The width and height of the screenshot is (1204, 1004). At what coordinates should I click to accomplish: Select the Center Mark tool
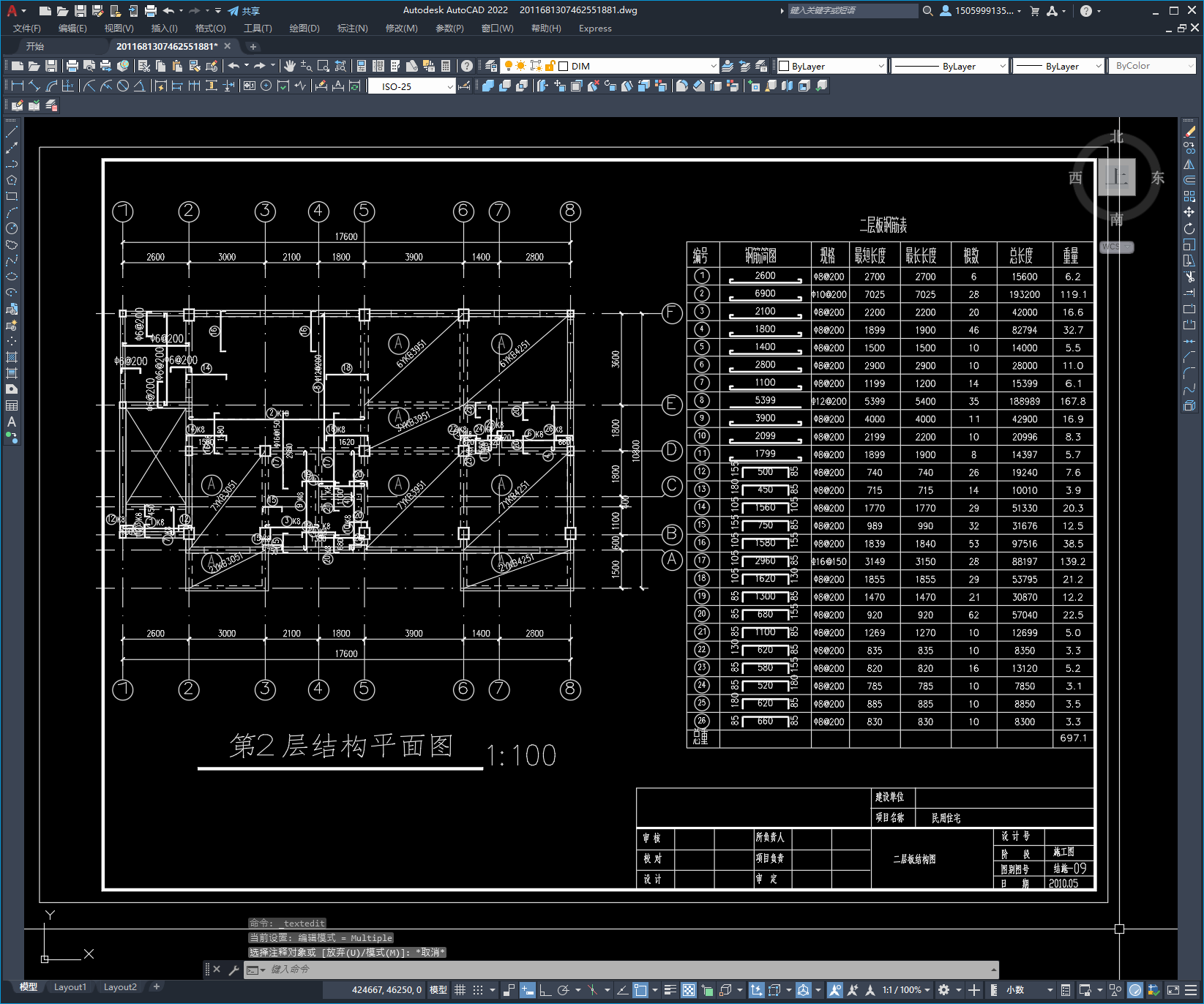tap(266, 86)
